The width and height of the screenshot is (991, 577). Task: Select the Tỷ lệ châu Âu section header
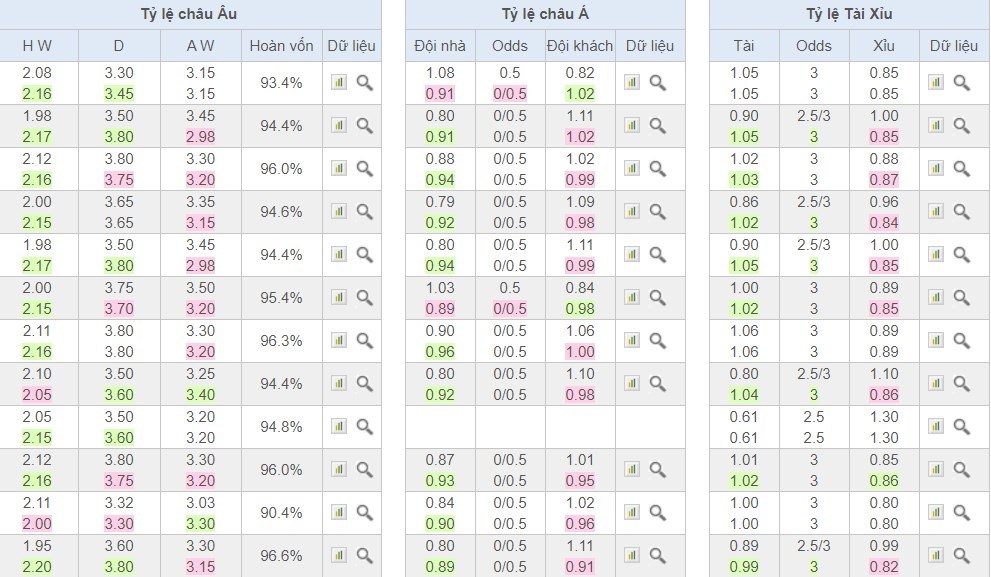190,14
